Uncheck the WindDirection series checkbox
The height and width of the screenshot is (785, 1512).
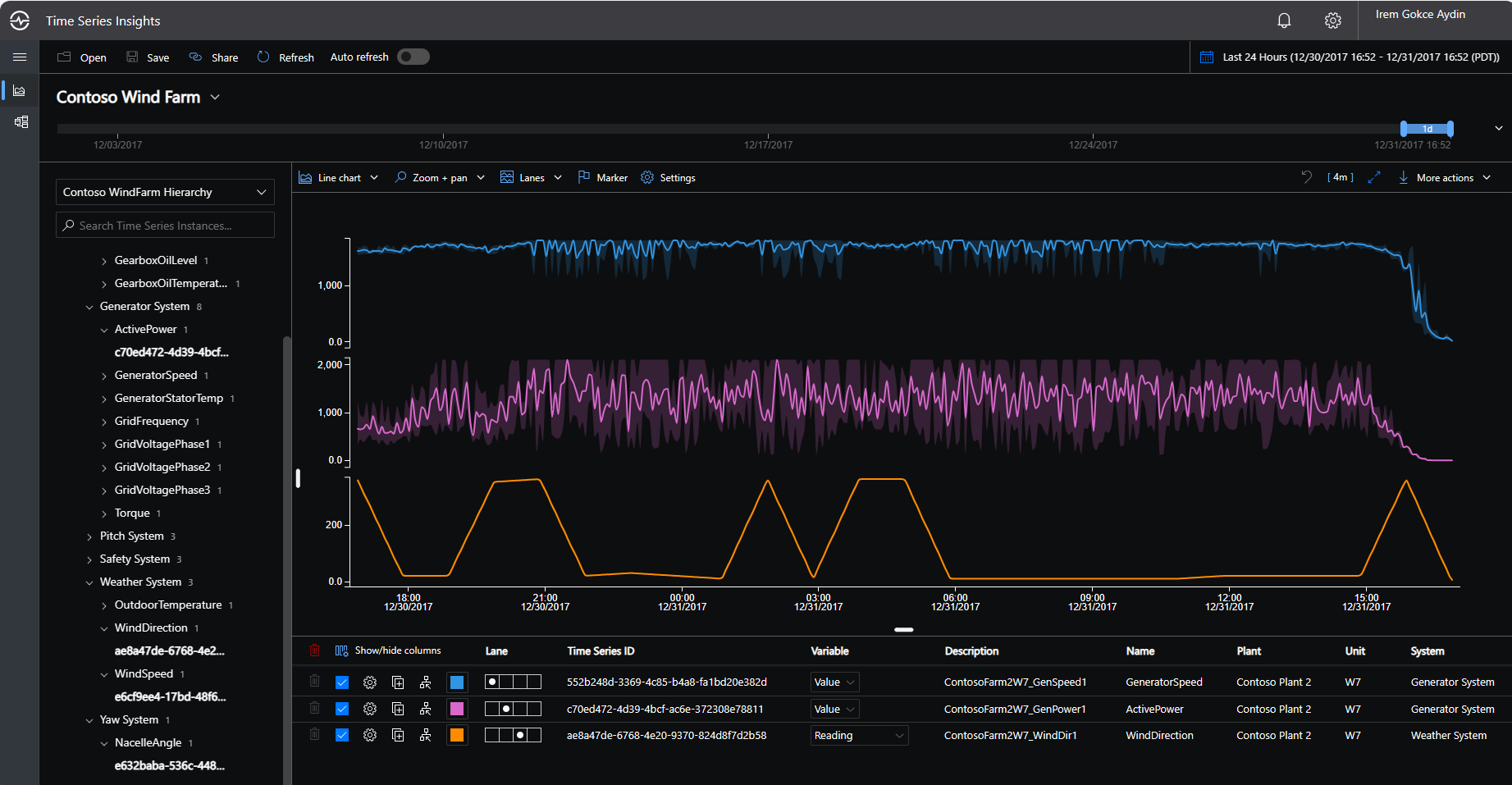click(342, 735)
